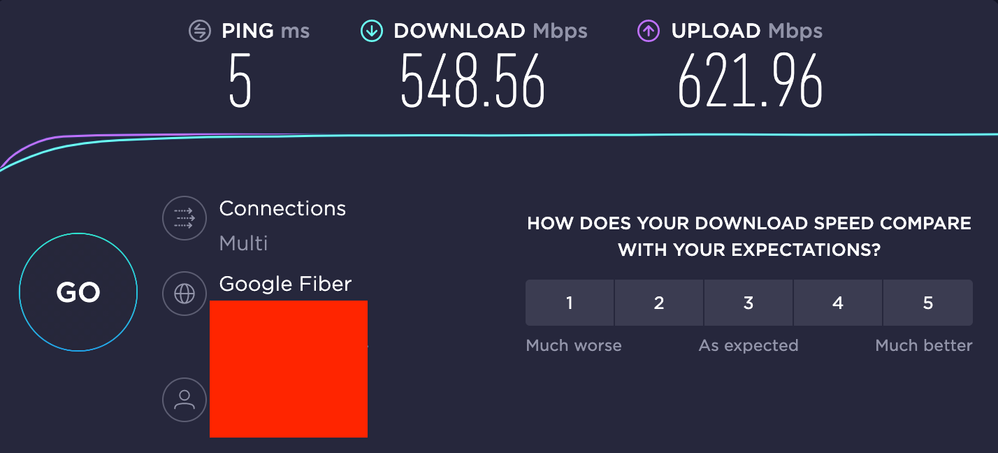Choose rating 2 for download speed
This screenshot has height=453, width=998.
click(x=659, y=303)
